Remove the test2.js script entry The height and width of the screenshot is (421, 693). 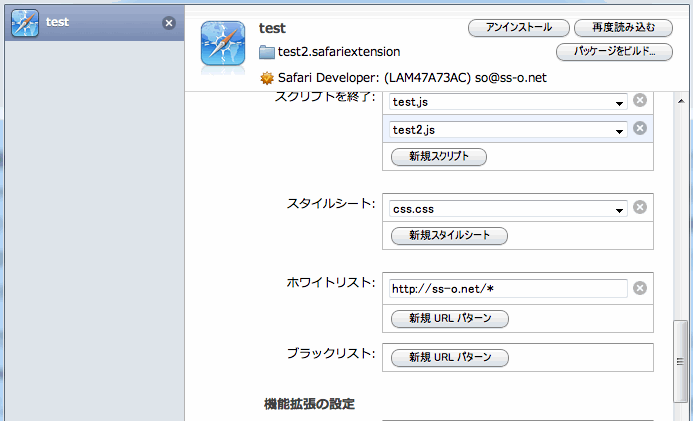coord(640,128)
